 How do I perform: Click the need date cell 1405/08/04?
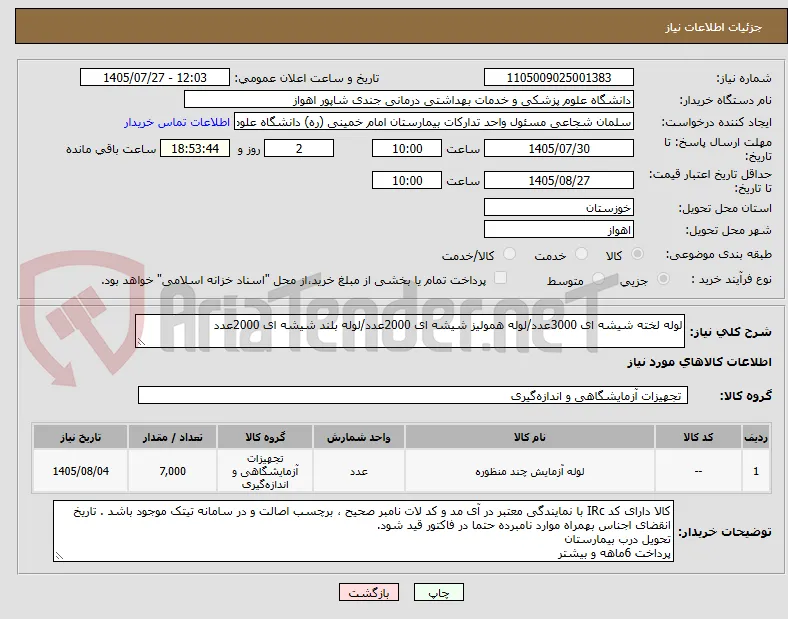(x=80, y=471)
